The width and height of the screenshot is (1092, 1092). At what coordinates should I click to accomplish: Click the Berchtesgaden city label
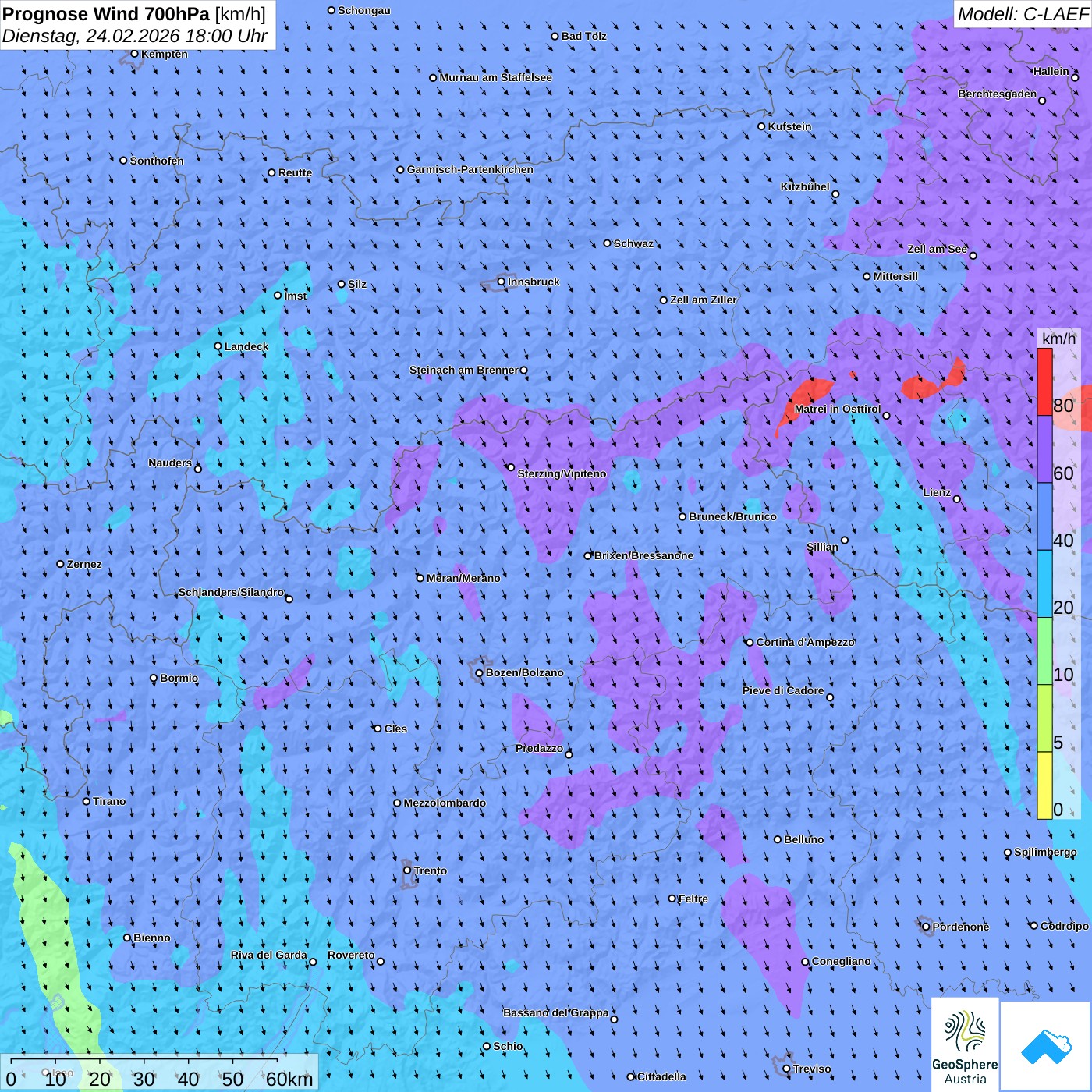[x=998, y=94]
